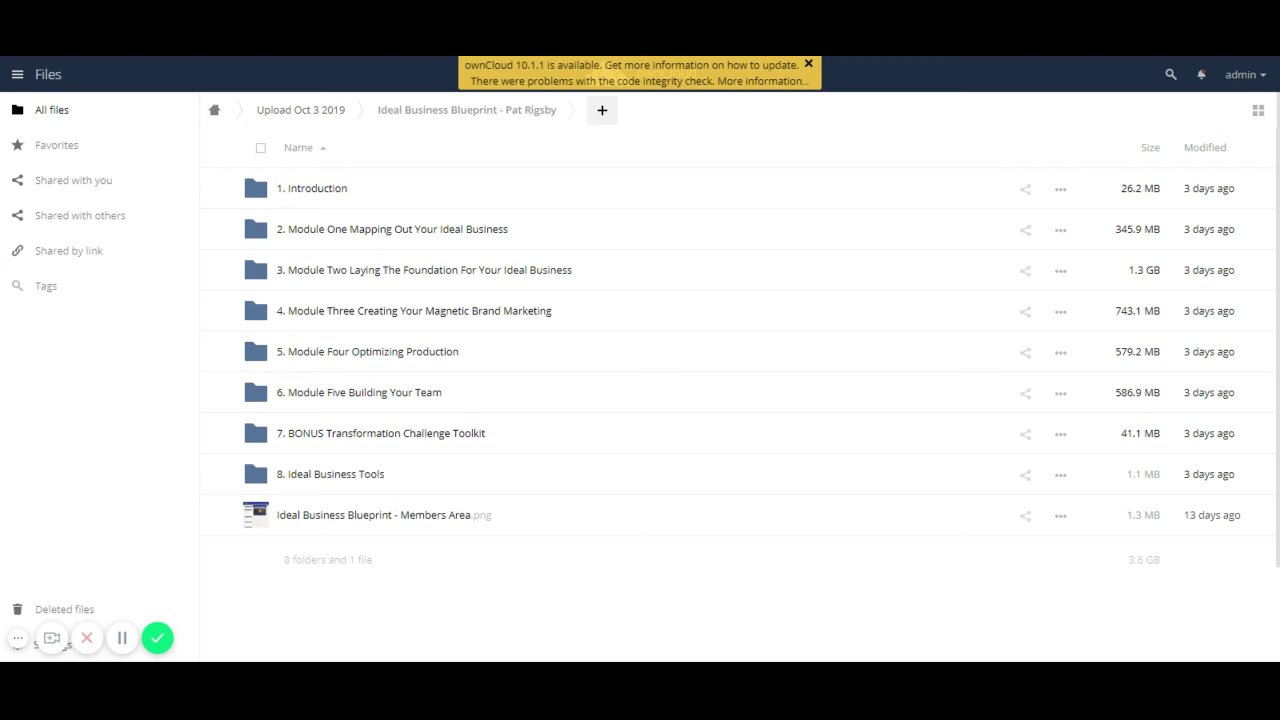Screen dimensions: 1280x720
Task: Sort by Name column
Action: pyautogui.click(x=298, y=147)
